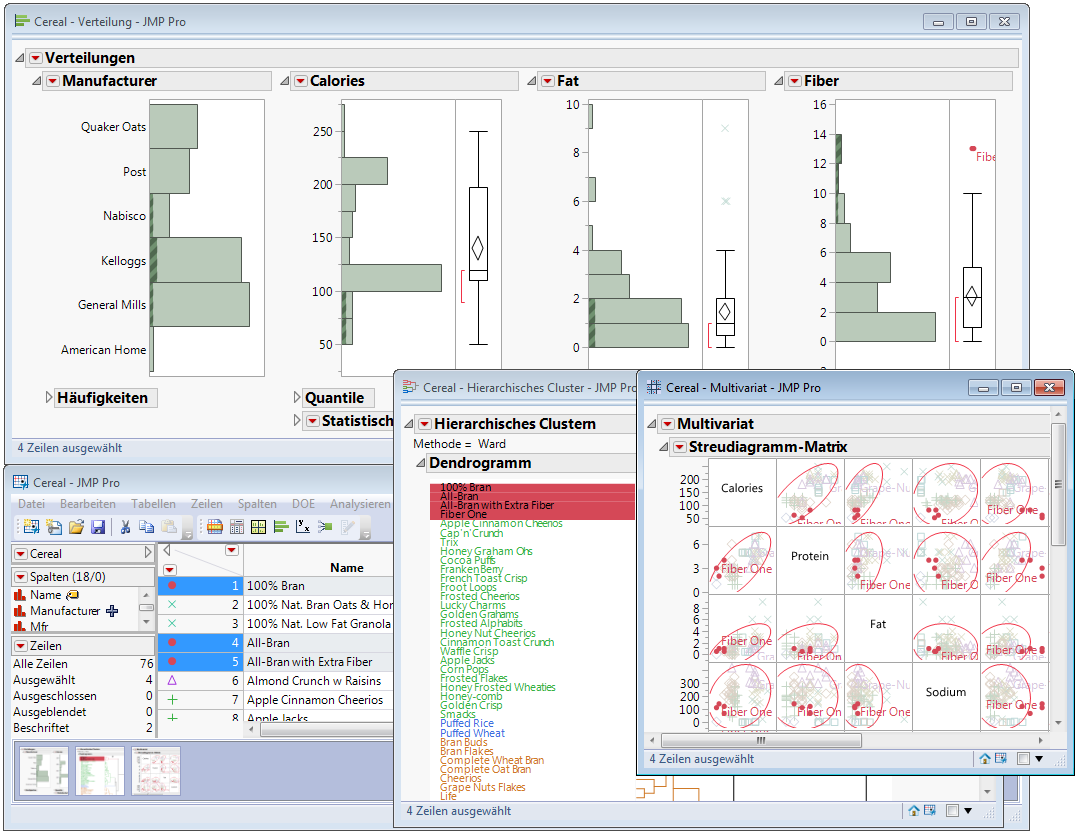The height and width of the screenshot is (834, 1078).
Task: Click the Name column header
Action: pos(347,568)
